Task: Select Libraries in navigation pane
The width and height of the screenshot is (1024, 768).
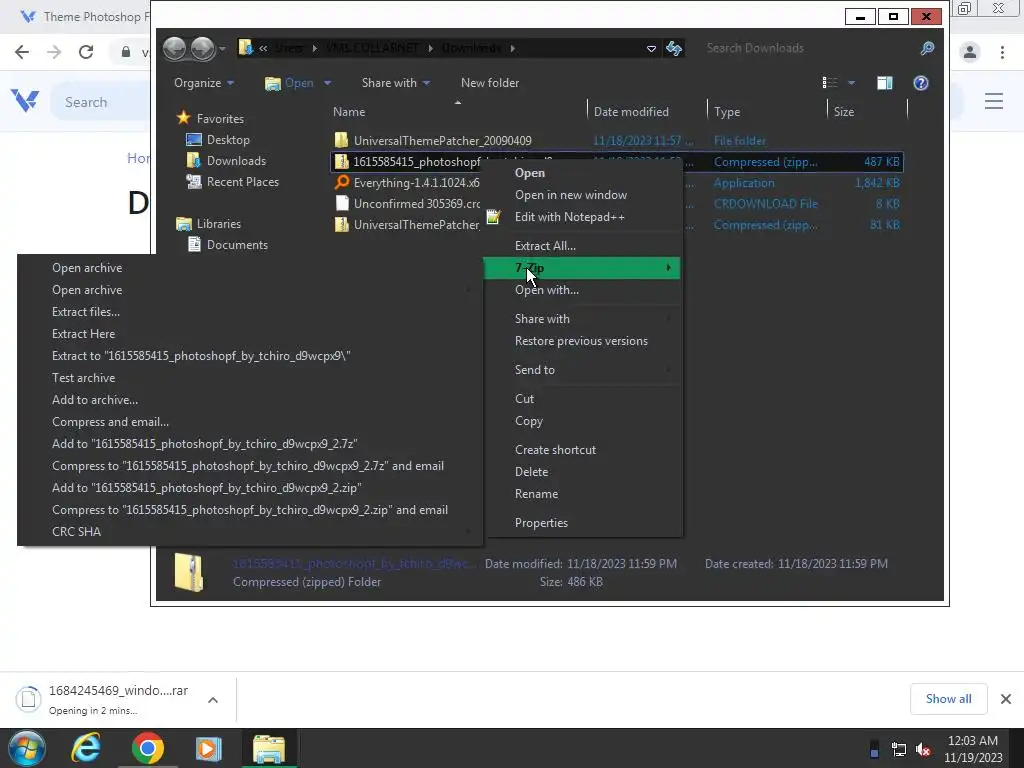Action: (218, 223)
